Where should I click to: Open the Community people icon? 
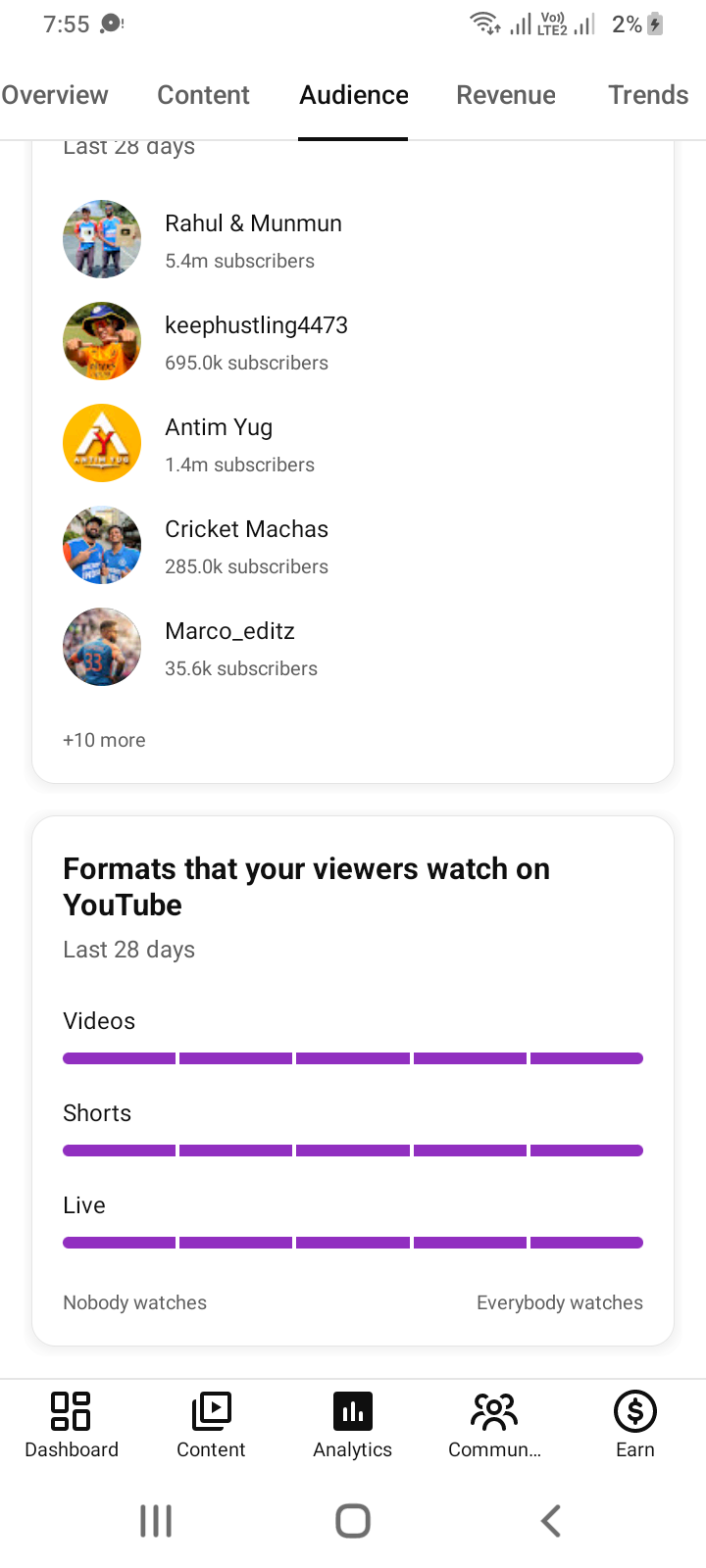point(494,1411)
